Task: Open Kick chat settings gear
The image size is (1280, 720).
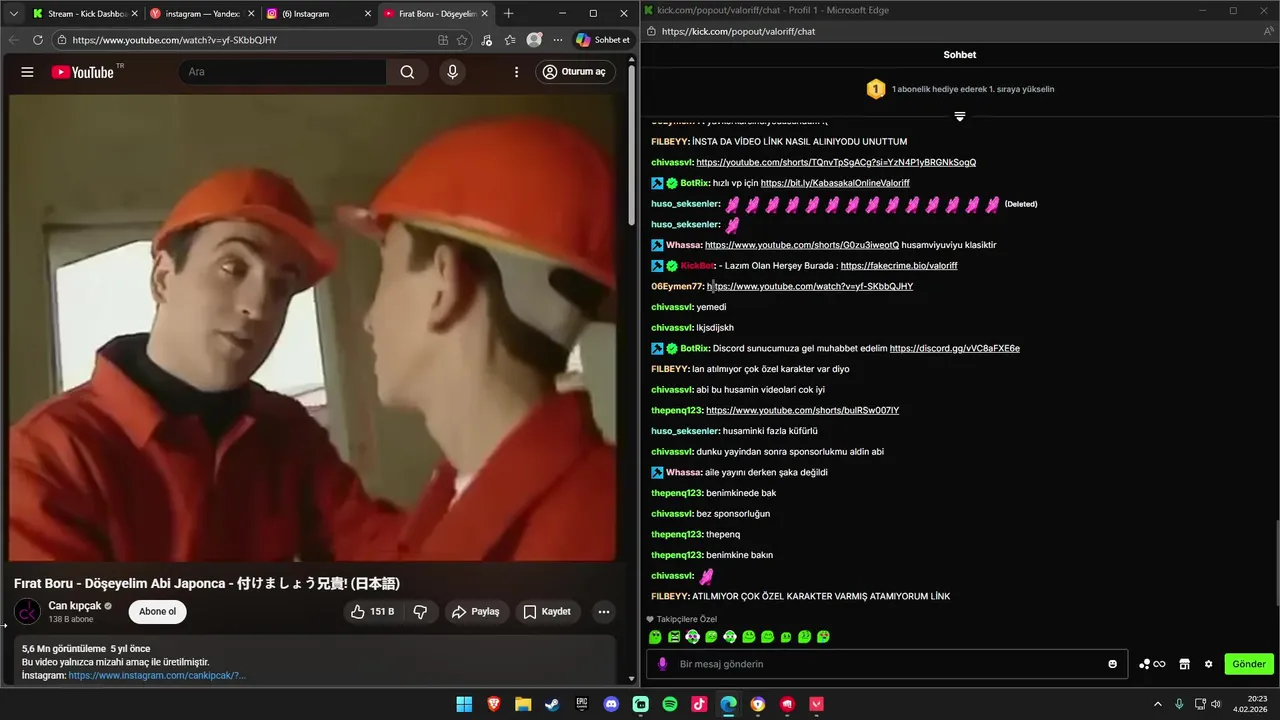Action: 1208,664
